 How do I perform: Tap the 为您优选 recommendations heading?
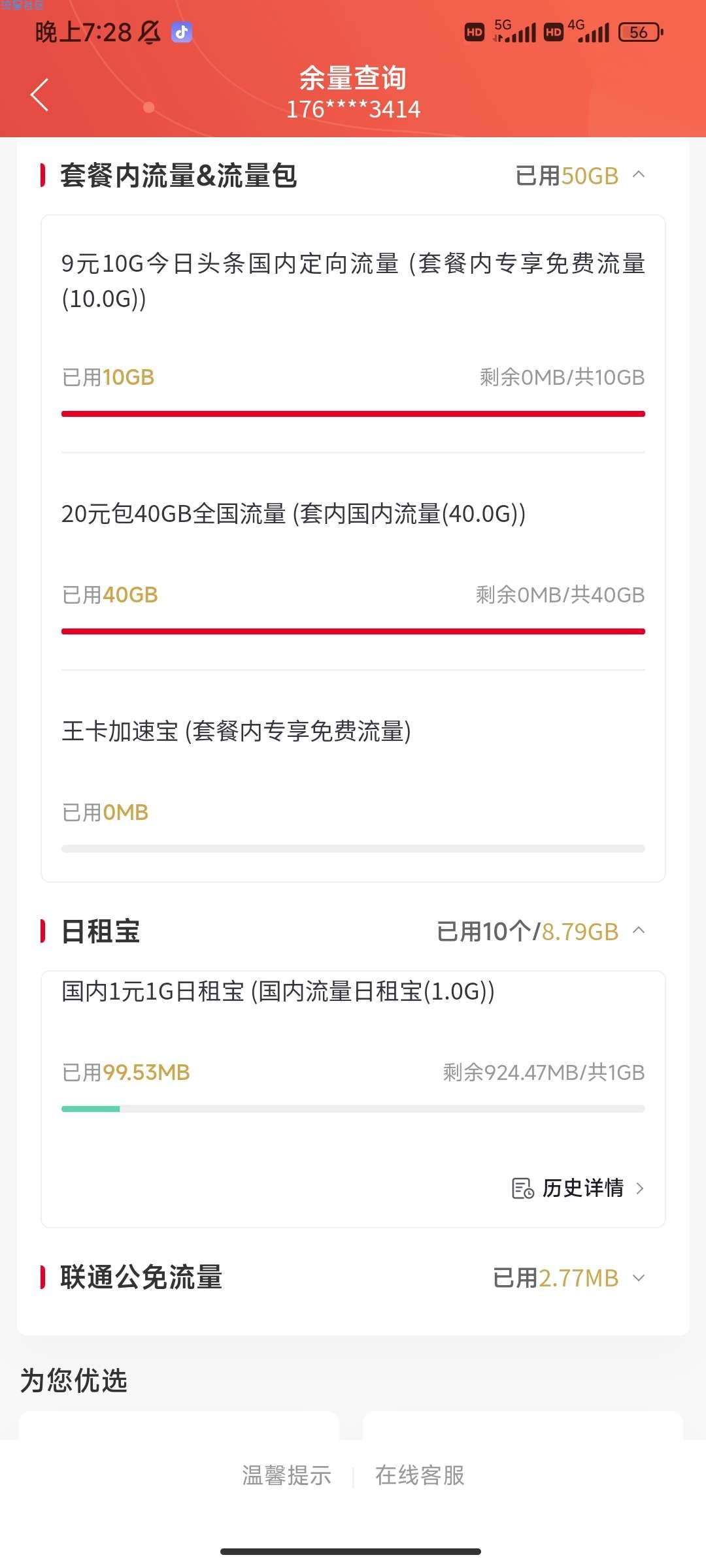[x=74, y=1381]
